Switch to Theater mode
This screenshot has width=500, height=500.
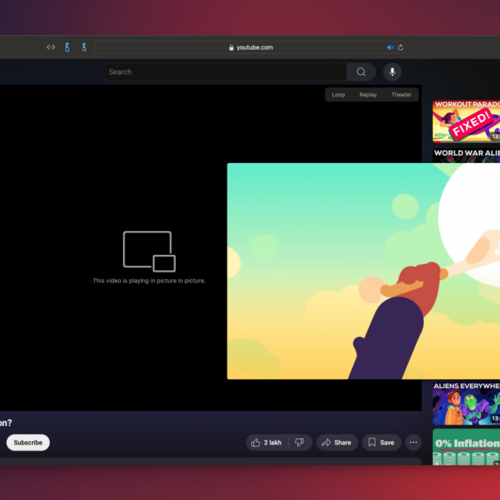[x=401, y=95]
